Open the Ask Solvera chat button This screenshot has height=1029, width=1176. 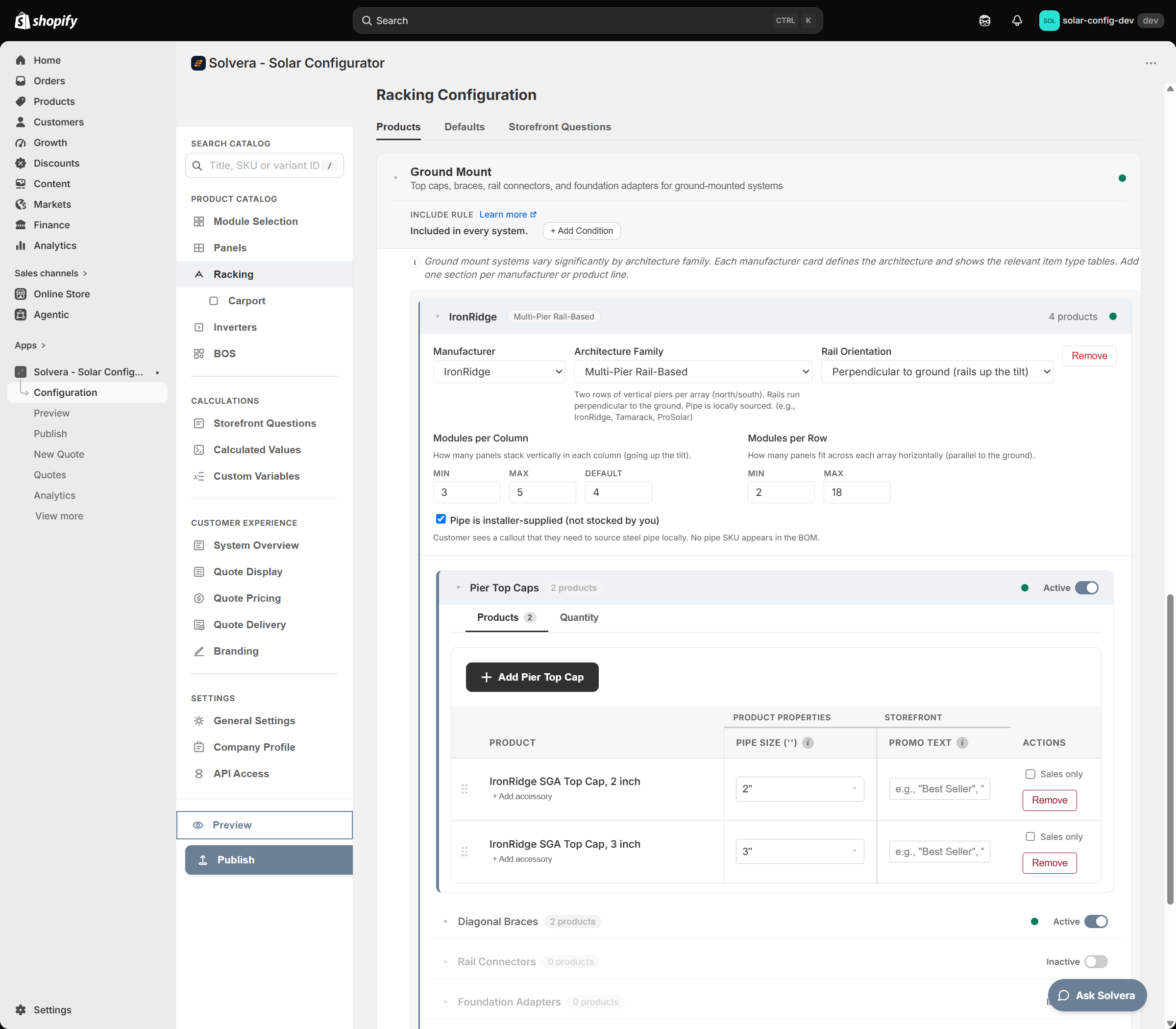click(x=1097, y=995)
